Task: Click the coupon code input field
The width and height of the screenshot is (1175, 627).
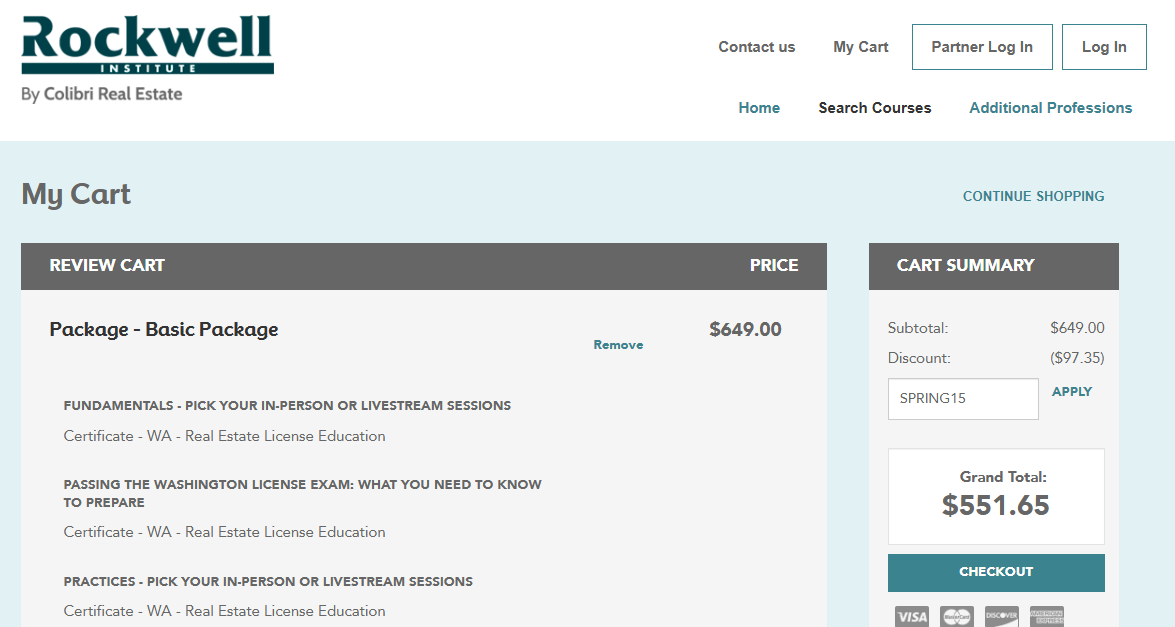Action: coord(962,398)
